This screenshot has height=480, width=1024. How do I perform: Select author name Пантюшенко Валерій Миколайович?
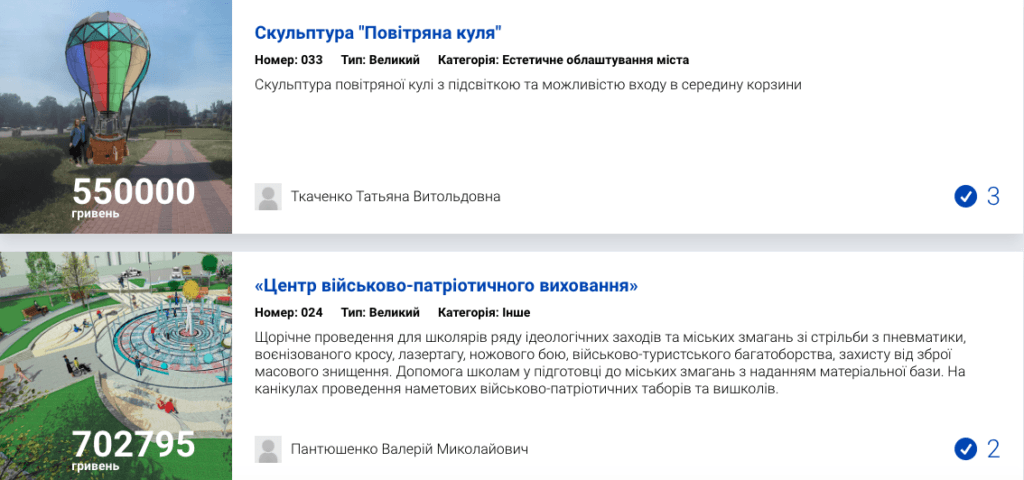[x=408, y=449]
